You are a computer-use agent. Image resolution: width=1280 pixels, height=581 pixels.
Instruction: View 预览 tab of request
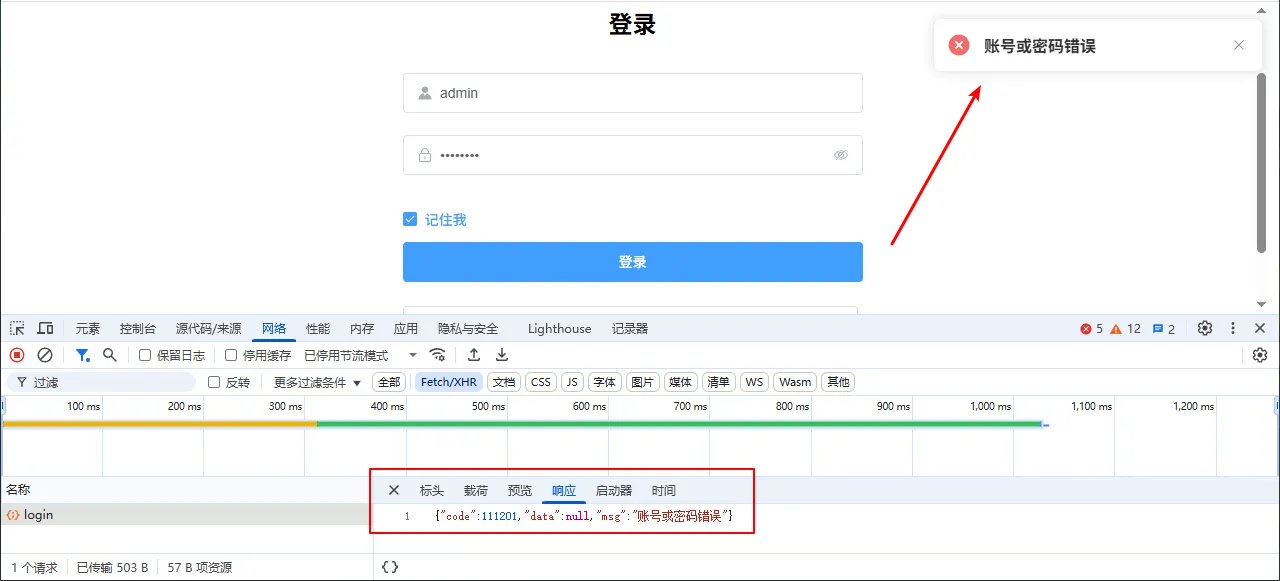tap(520, 490)
